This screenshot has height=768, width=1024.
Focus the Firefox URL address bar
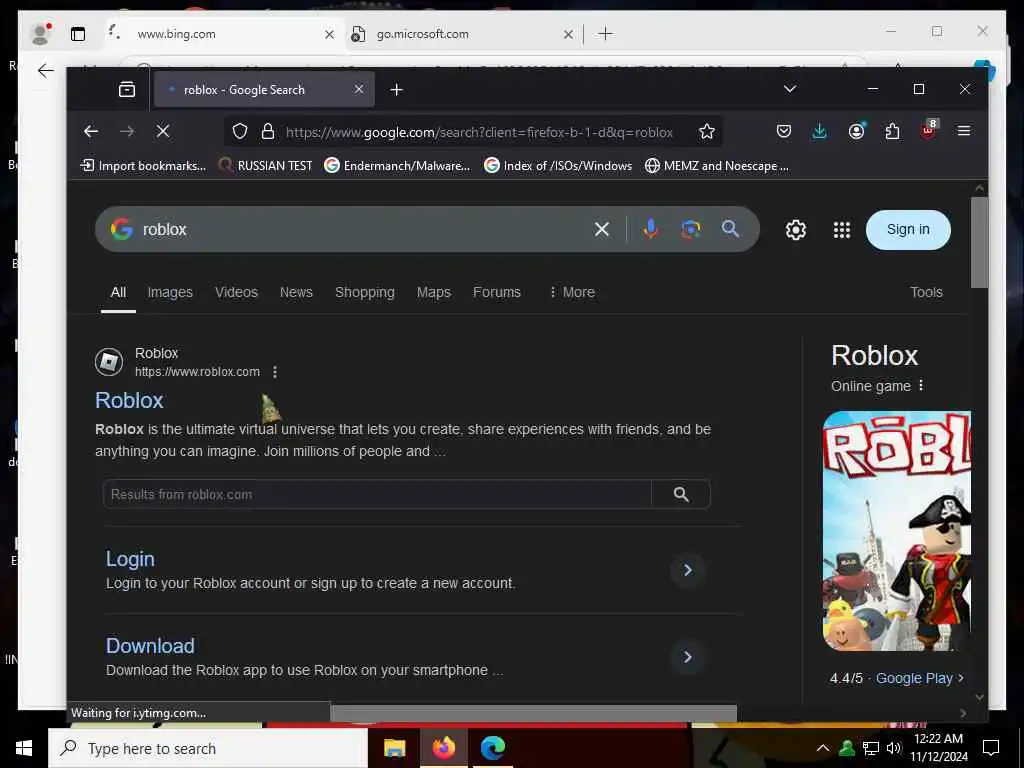click(x=479, y=132)
